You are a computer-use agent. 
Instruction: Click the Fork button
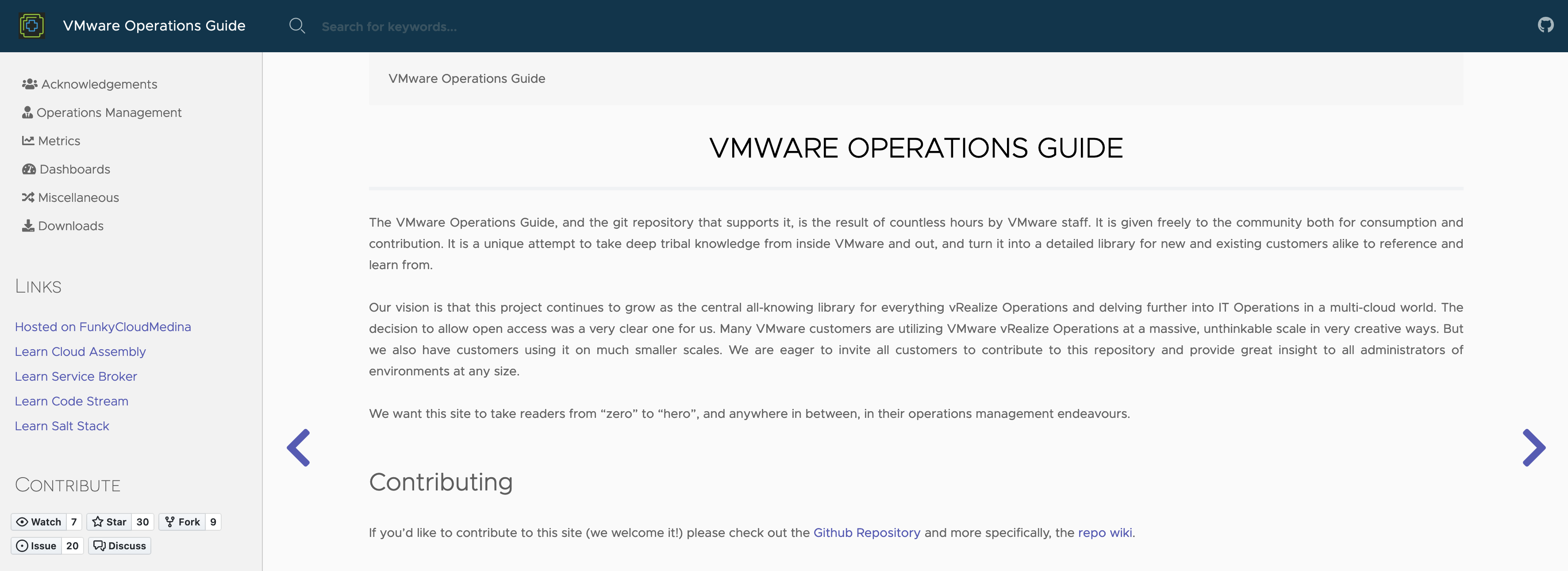click(183, 522)
